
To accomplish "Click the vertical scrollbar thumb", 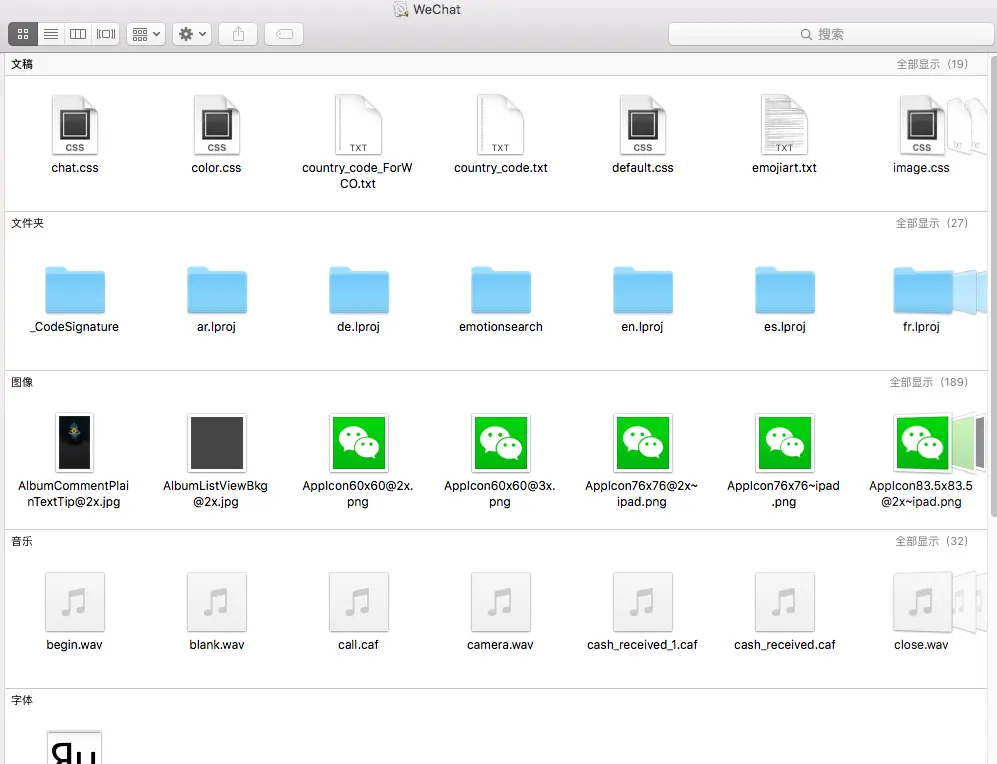I will 993,286.
